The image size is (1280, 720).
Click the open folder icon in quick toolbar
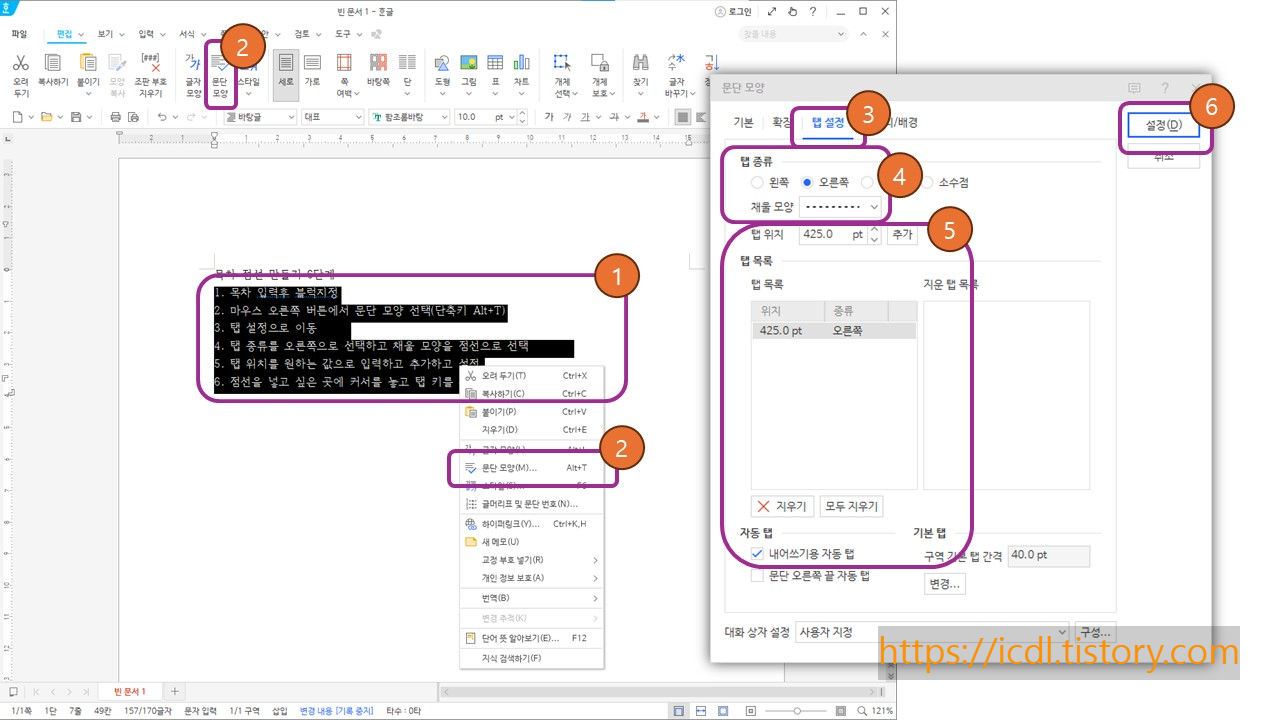pos(46,117)
